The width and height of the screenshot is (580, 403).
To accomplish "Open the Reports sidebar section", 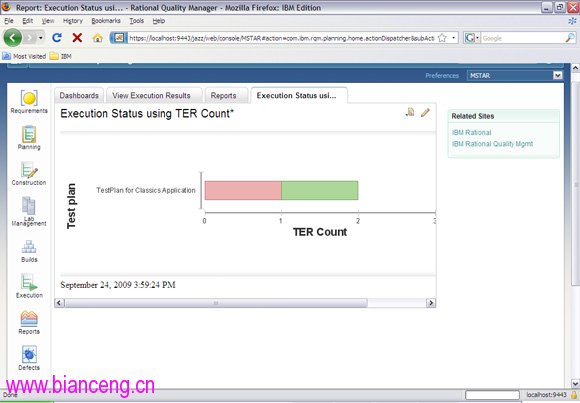I will [x=29, y=323].
